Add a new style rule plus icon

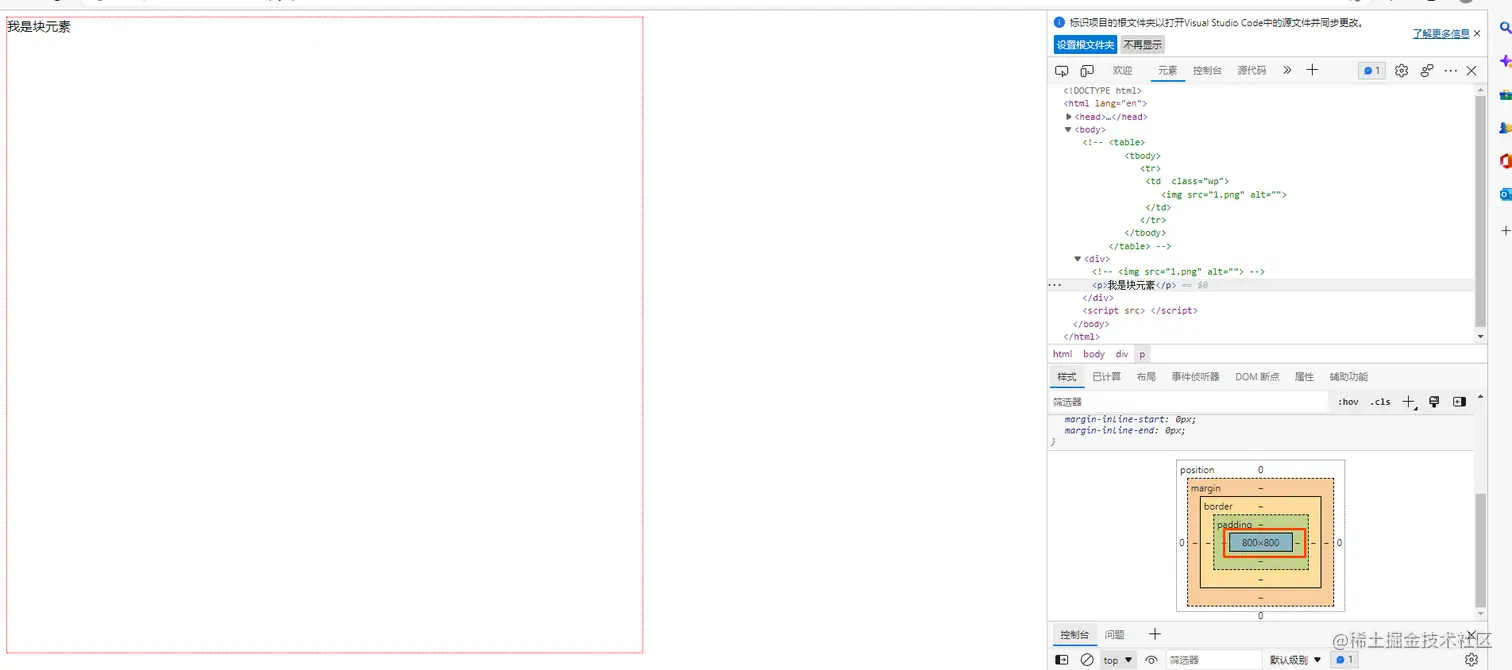1409,402
